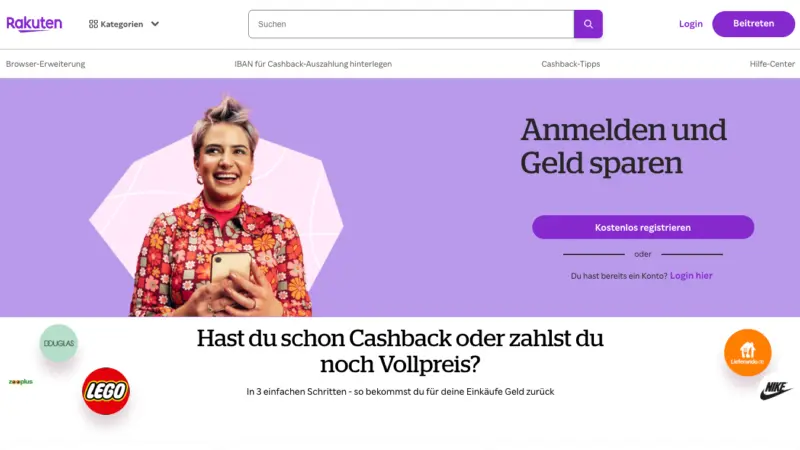
Task: Click the Kostenlos registrieren button
Action: click(x=643, y=227)
